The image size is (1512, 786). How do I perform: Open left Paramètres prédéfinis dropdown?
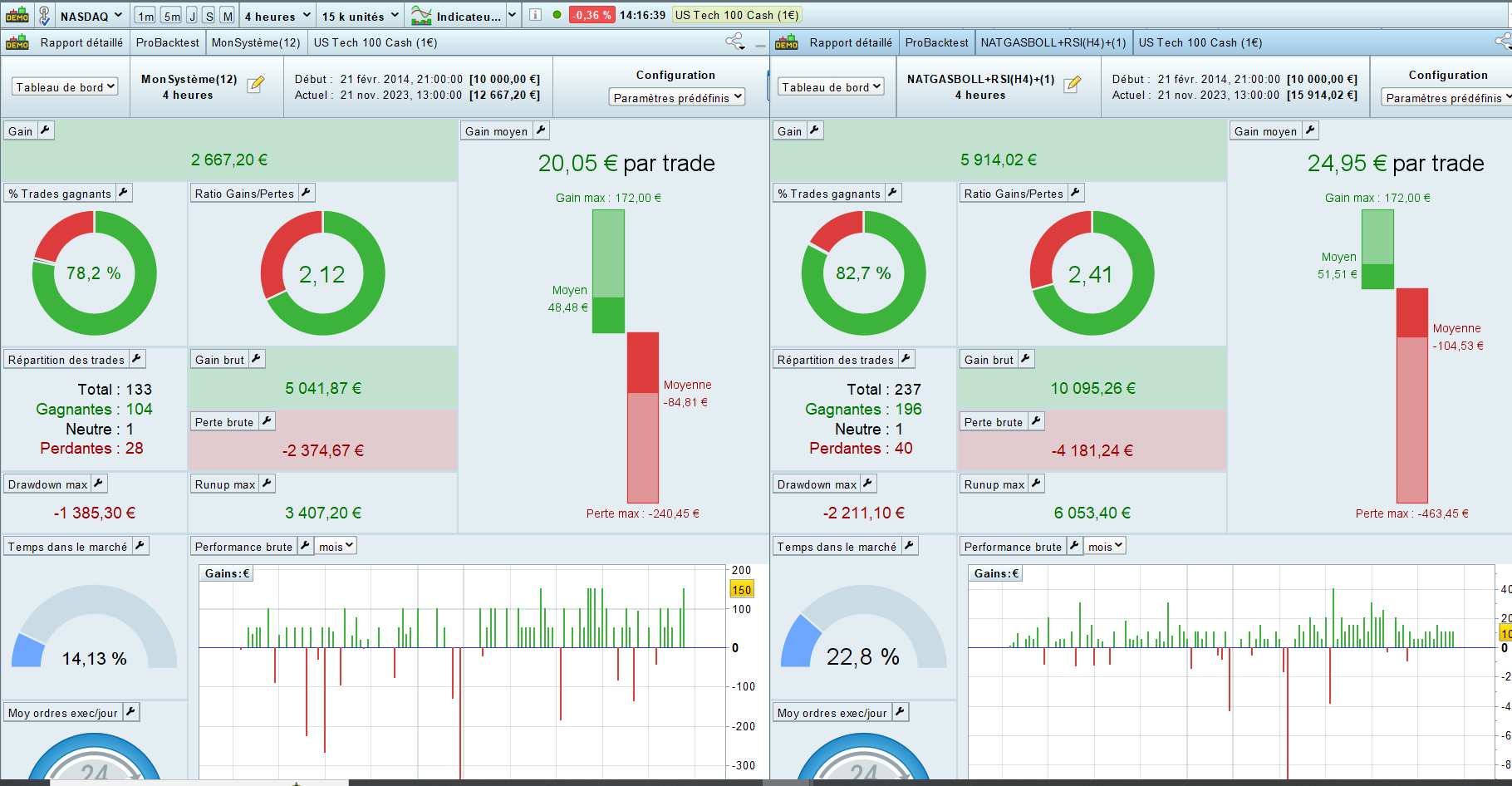tap(677, 98)
